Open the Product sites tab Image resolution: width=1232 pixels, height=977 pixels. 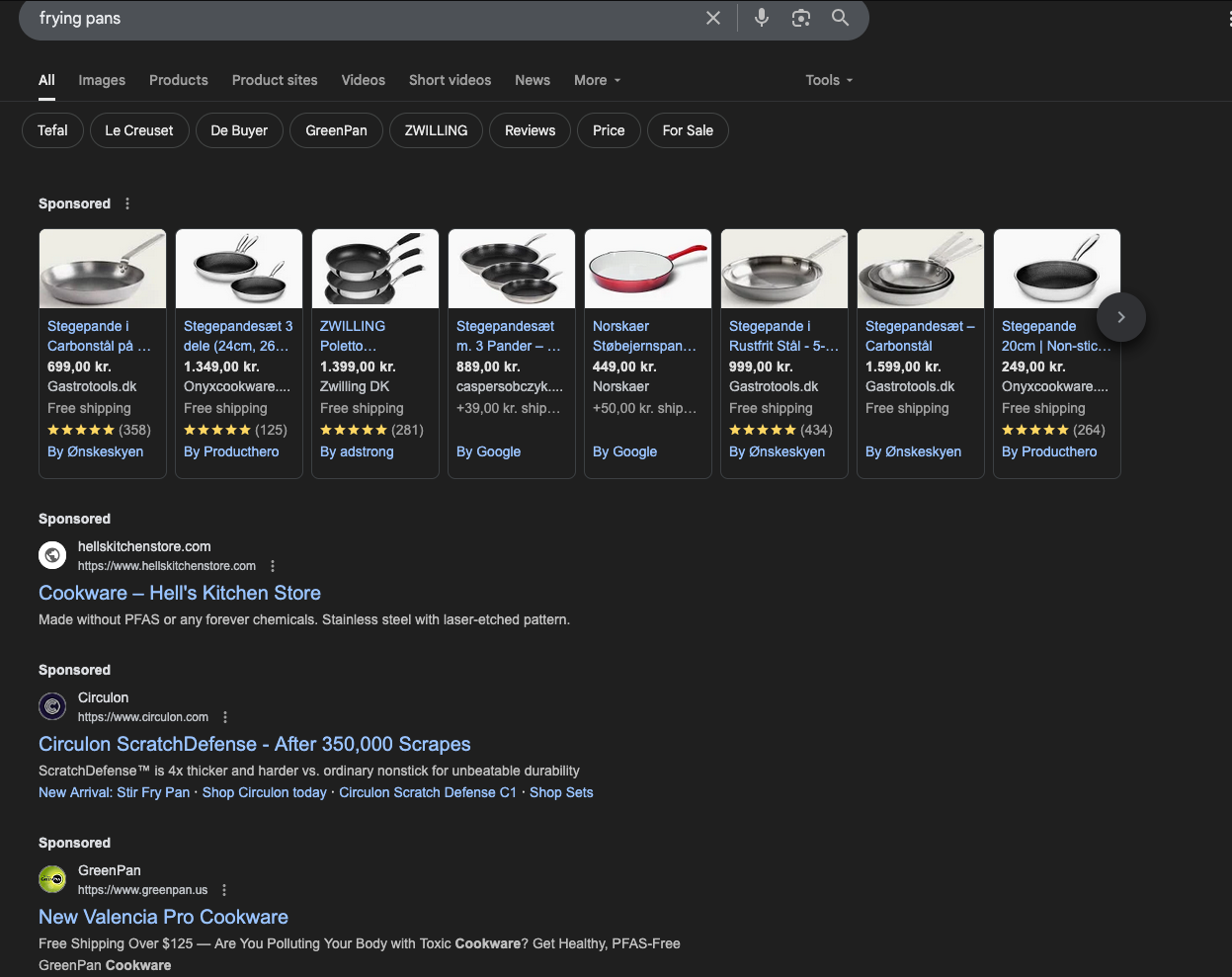click(275, 80)
